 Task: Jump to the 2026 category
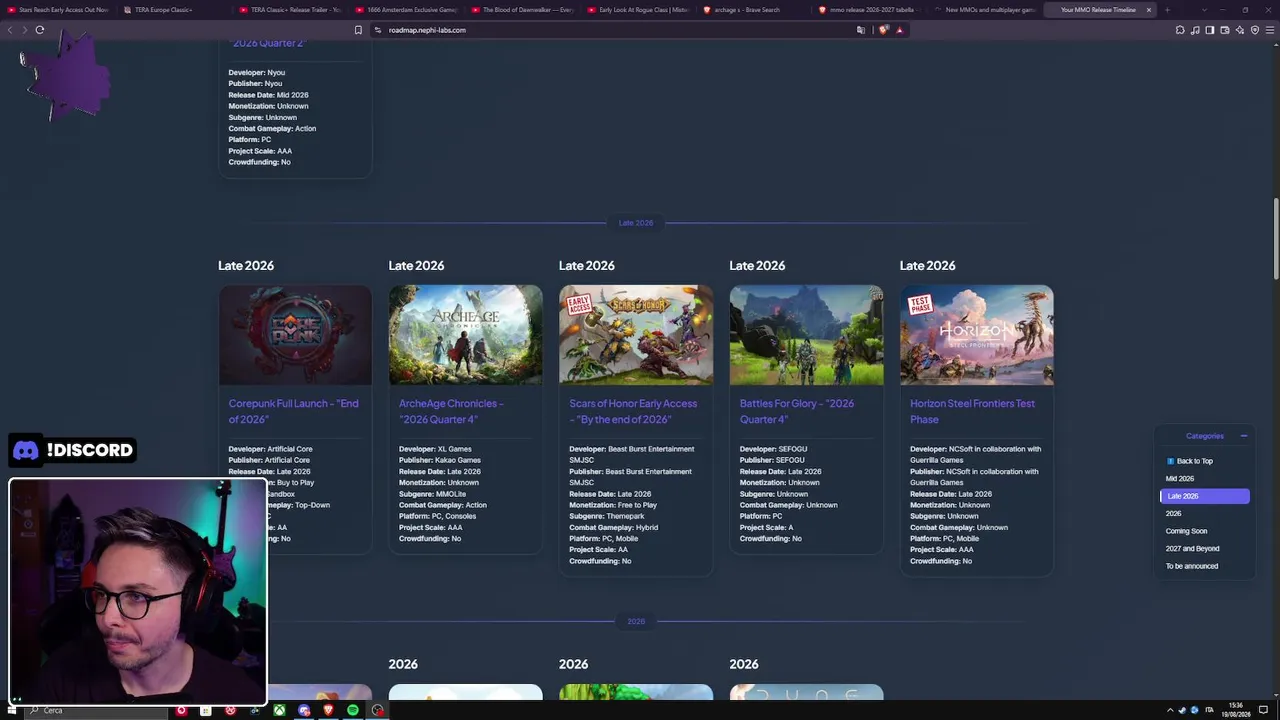(x=1173, y=514)
